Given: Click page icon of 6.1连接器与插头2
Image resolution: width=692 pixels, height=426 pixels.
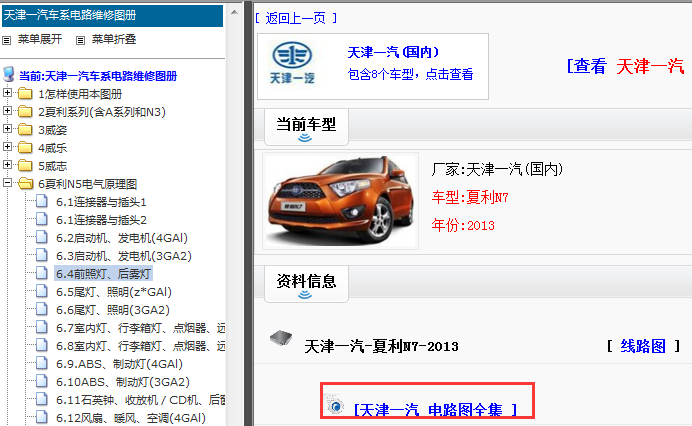Looking at the screenshot, I should tap(41, 219).
